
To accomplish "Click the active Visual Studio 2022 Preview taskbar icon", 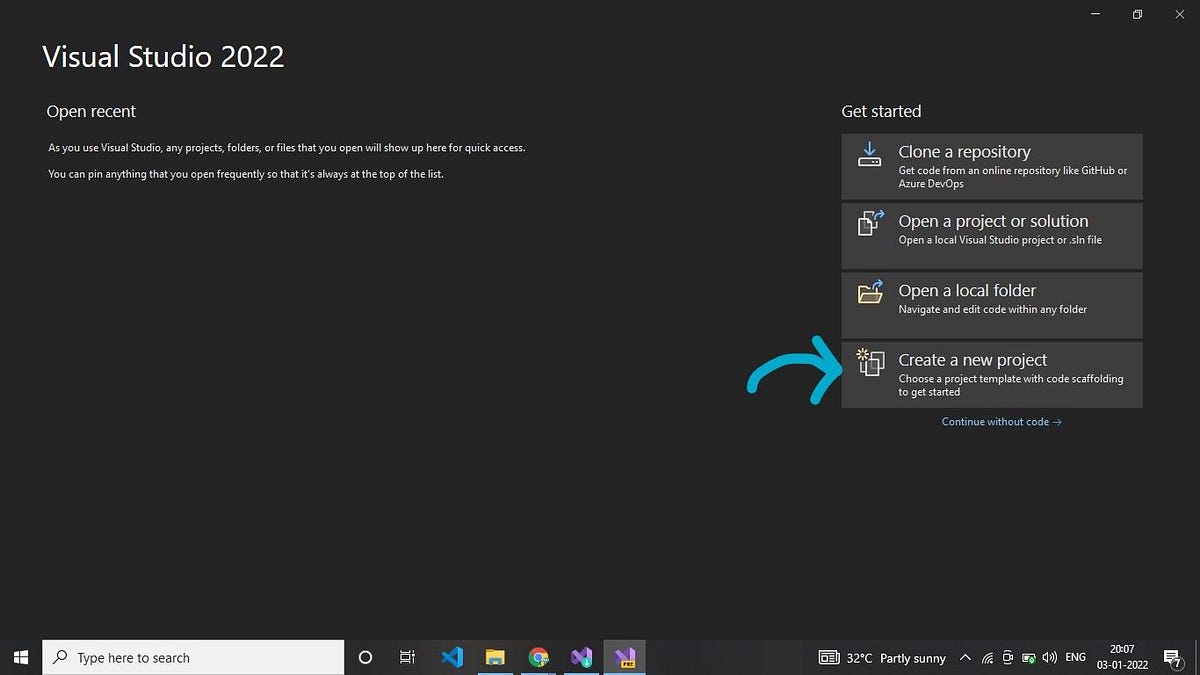I will (625, 657).
